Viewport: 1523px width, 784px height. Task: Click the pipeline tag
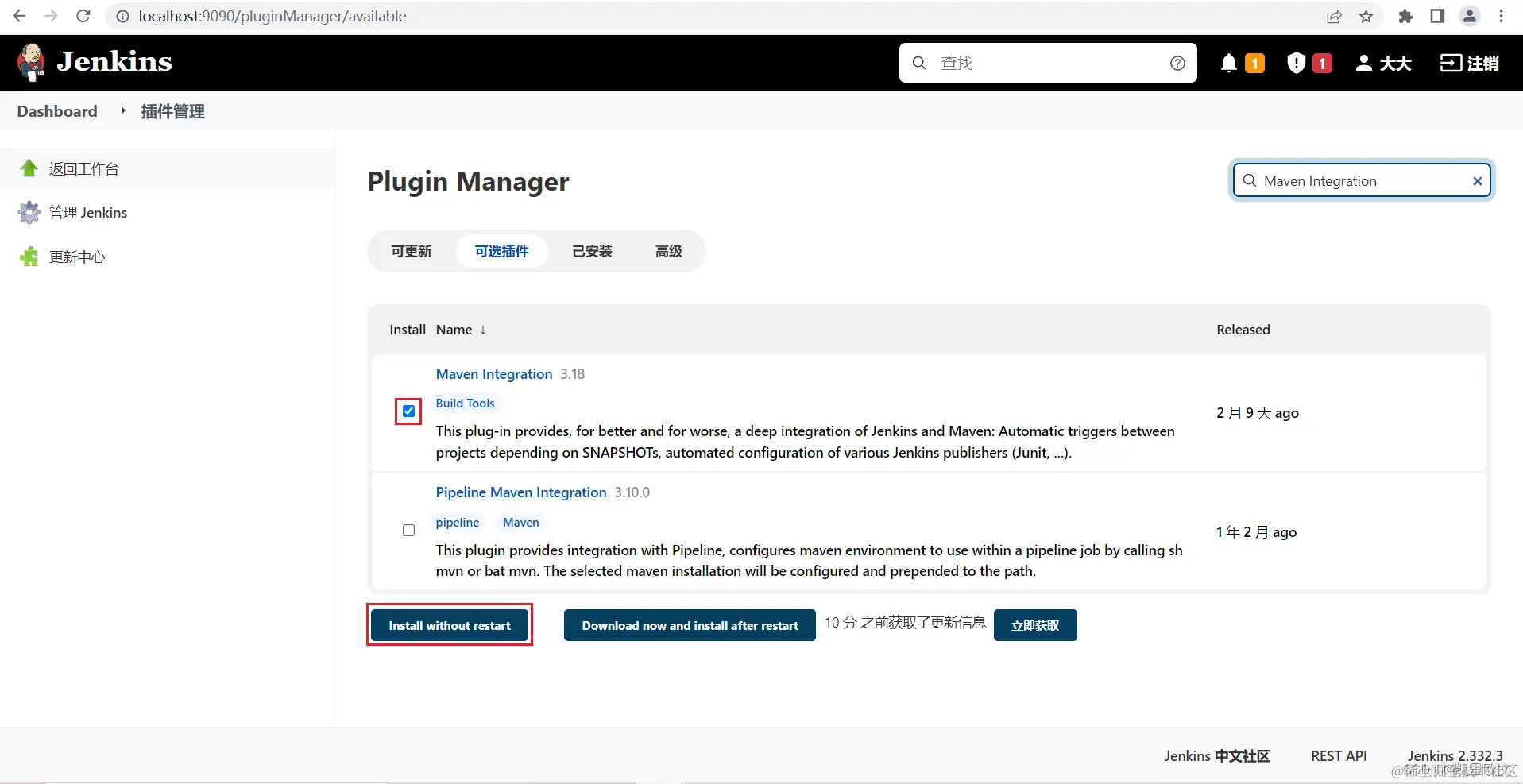458,522
